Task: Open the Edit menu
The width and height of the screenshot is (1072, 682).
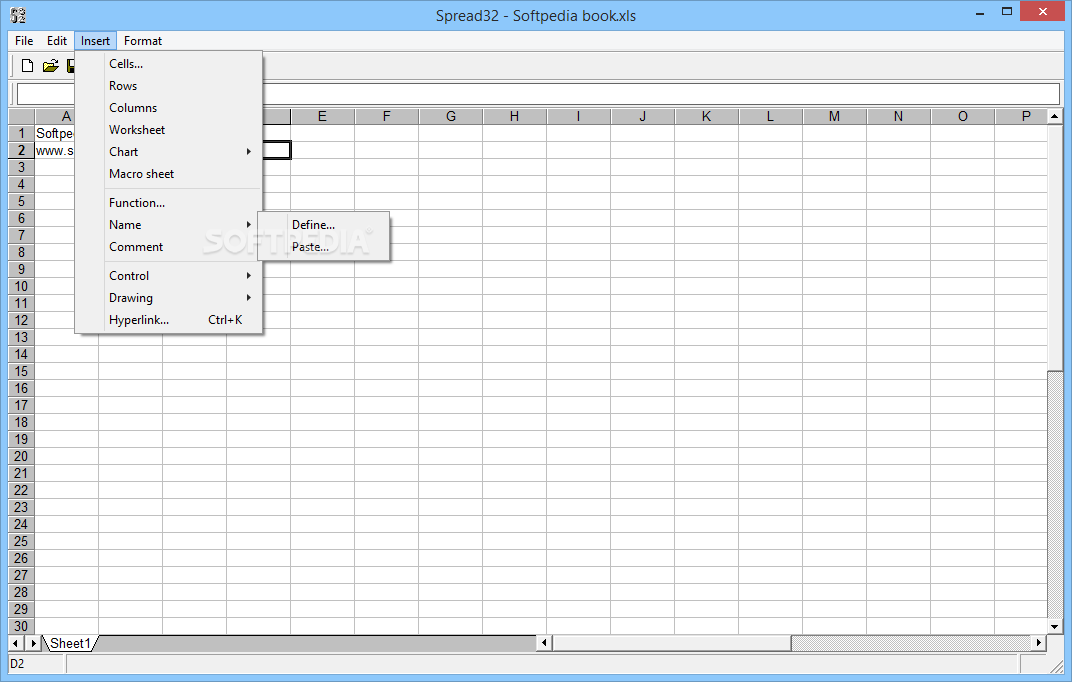Action: tap(57, 41)
